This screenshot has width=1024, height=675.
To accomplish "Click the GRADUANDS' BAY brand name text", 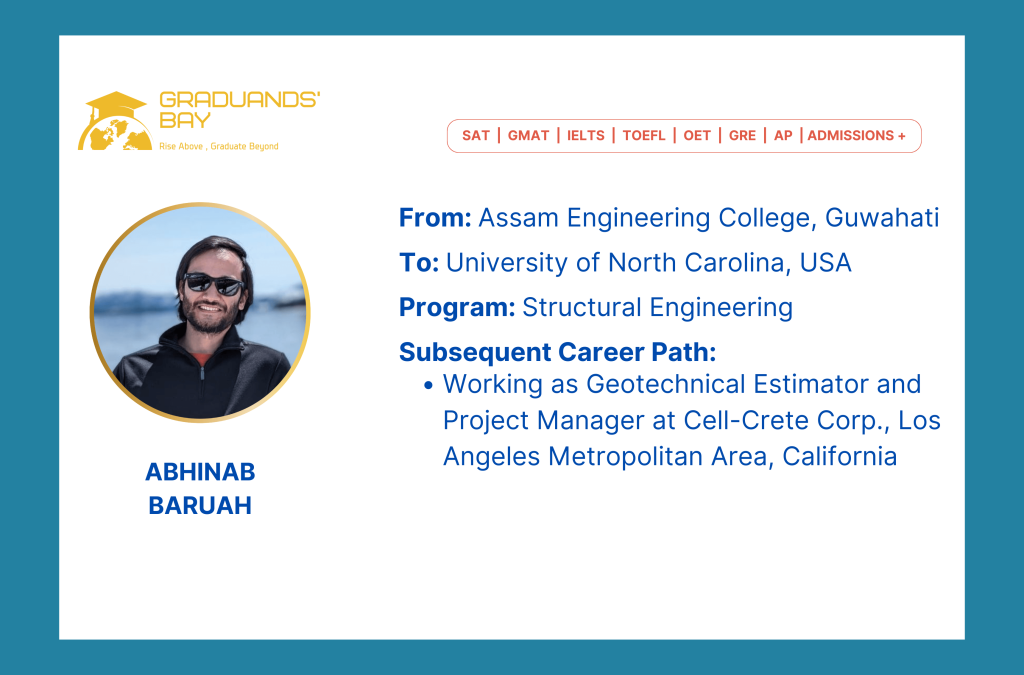I will (238, 110).
